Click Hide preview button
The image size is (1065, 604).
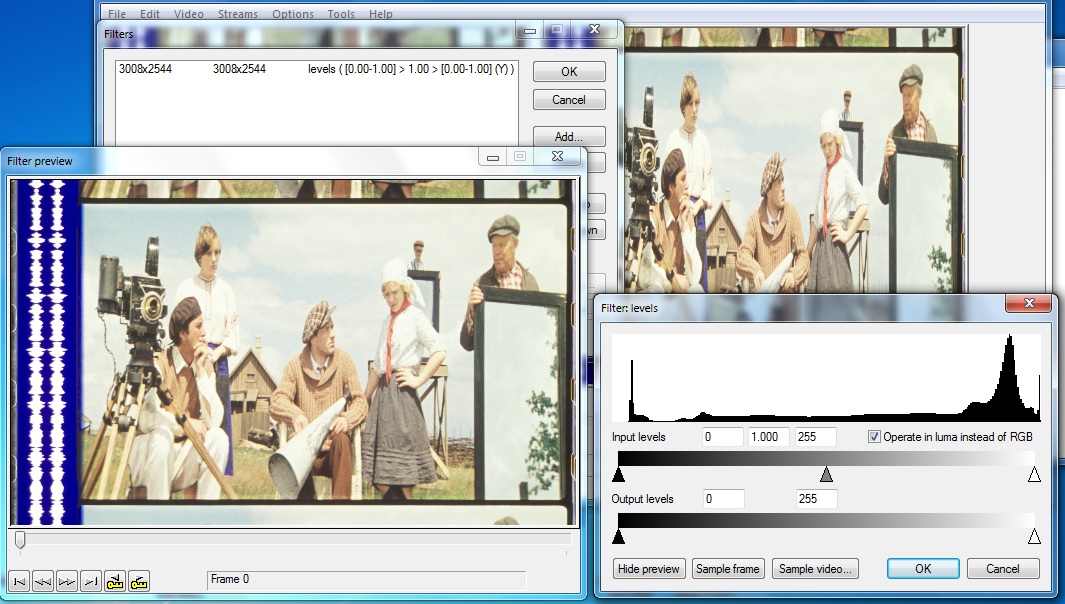click(648, 569)
